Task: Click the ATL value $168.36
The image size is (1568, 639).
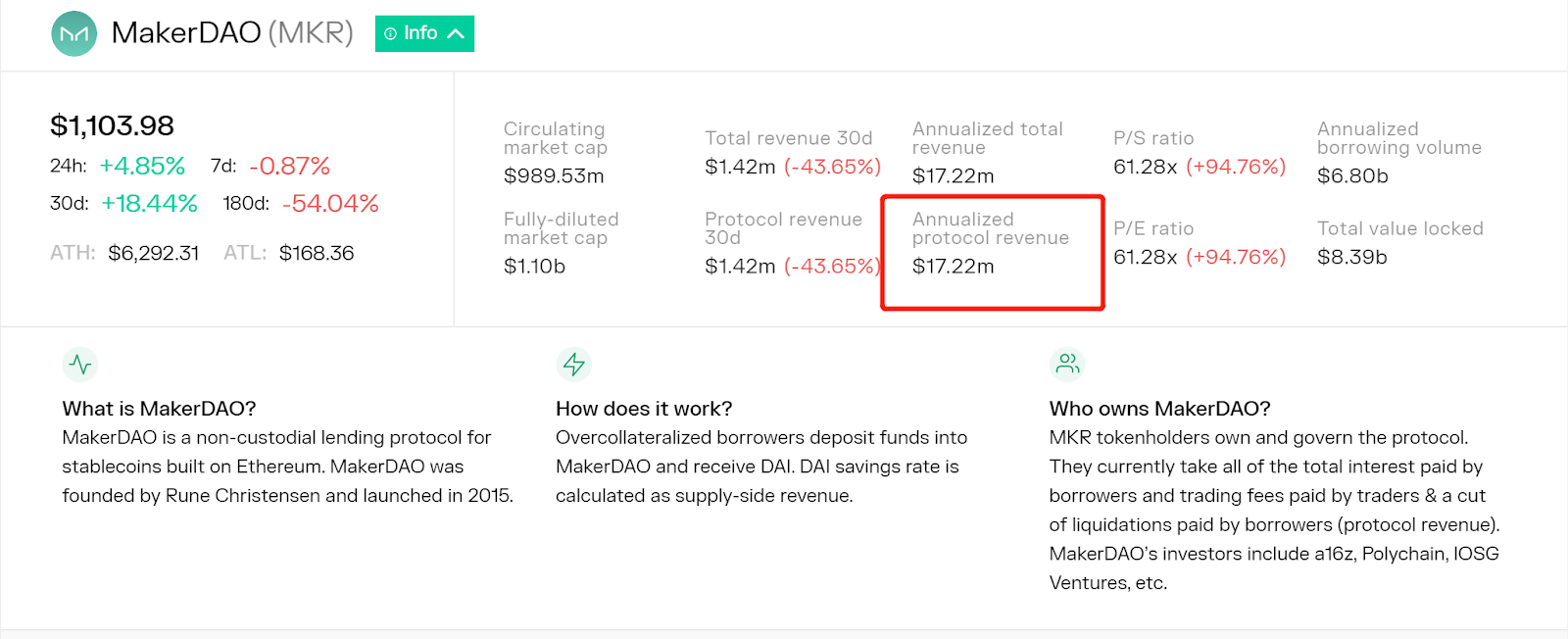Action: tap(317, 253)
